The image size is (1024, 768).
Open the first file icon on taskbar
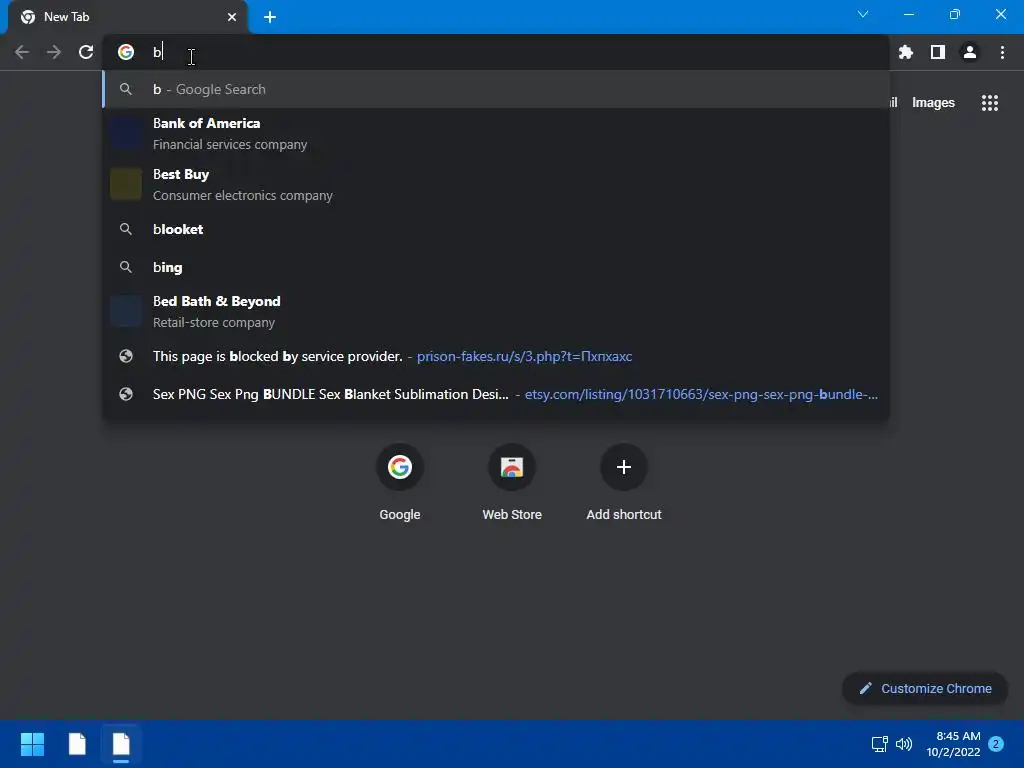coord(77,744)
